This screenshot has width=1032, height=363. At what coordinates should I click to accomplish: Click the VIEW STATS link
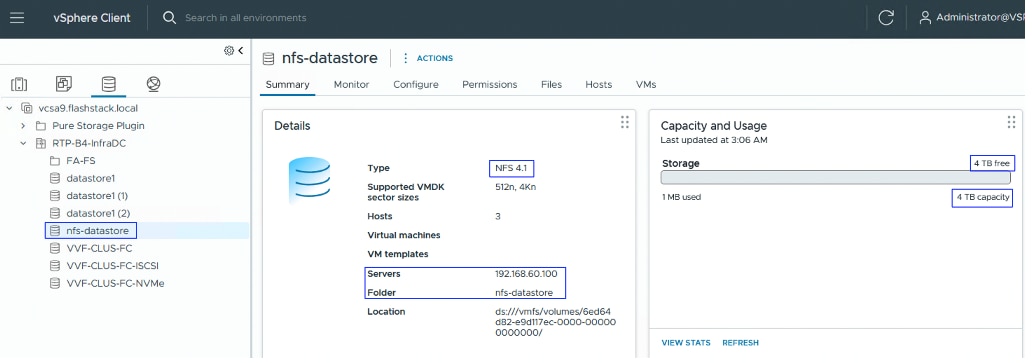pos(686,343)
